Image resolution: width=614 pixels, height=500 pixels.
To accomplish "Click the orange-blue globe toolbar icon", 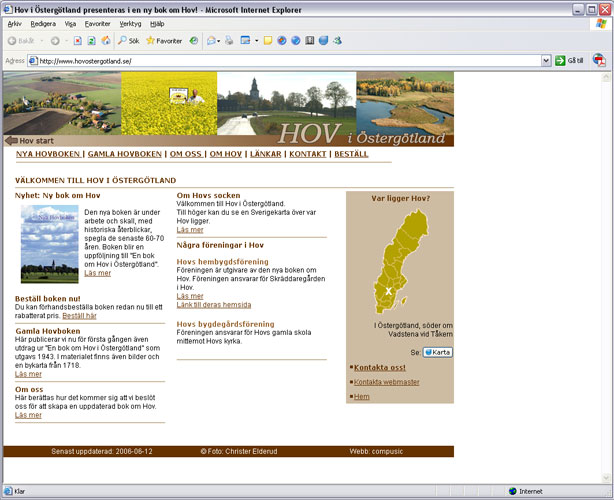I will [x=282, y=41].
